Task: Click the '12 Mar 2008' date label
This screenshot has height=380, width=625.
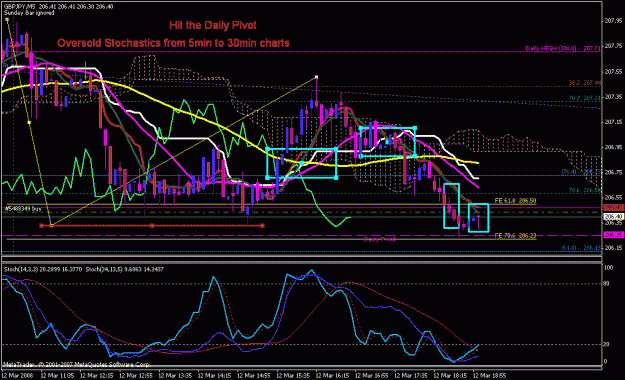Action: (x=17, y=376)
